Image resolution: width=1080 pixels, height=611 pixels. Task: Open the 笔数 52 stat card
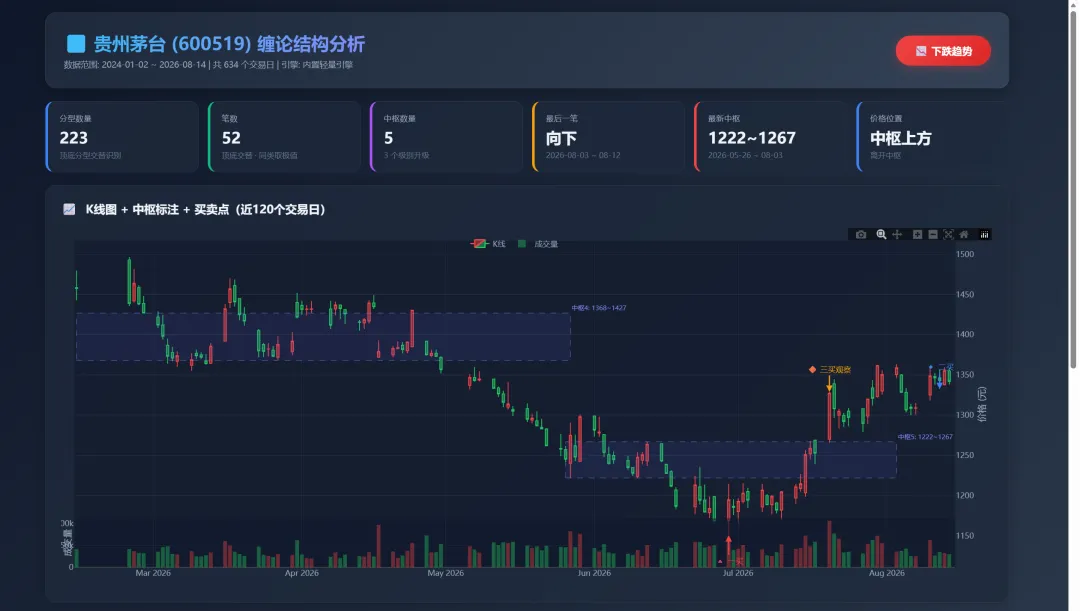click(284, 136)
